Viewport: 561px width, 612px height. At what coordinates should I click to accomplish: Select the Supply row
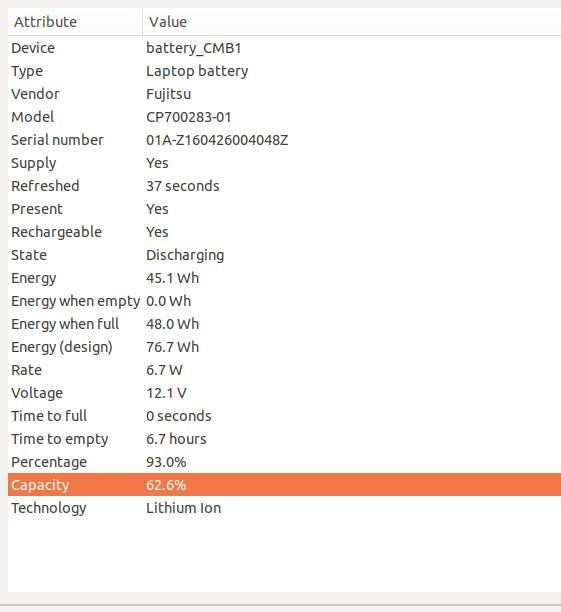(284, 163)
